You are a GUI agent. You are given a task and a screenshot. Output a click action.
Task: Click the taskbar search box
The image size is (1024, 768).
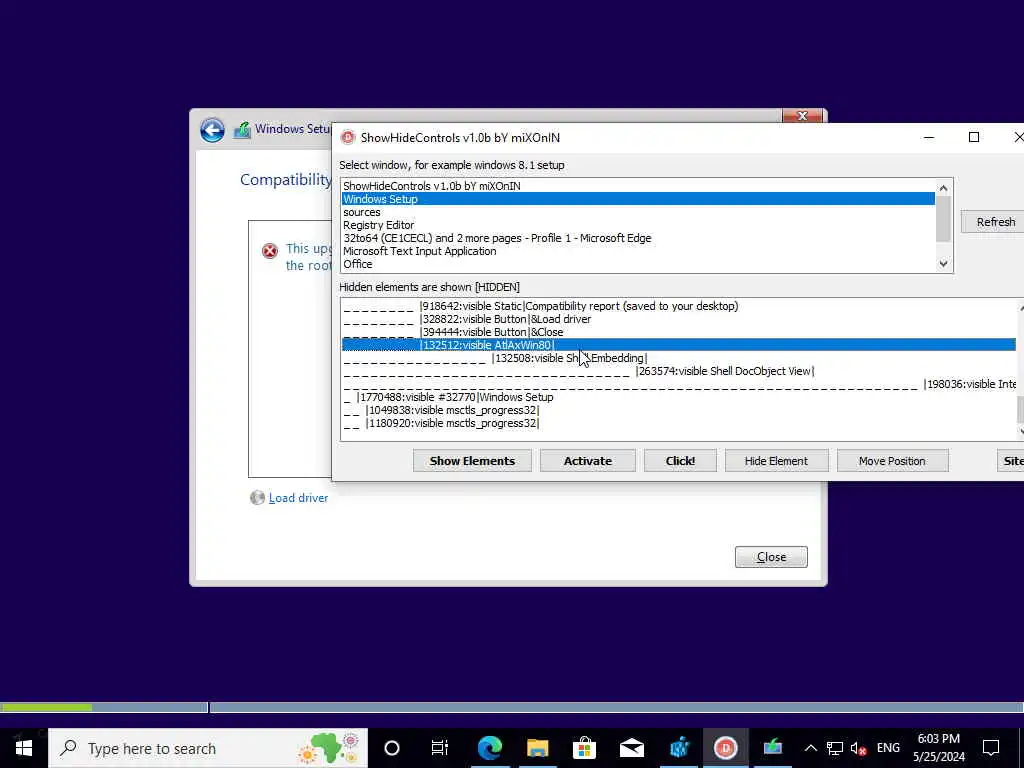click(208, 748)
